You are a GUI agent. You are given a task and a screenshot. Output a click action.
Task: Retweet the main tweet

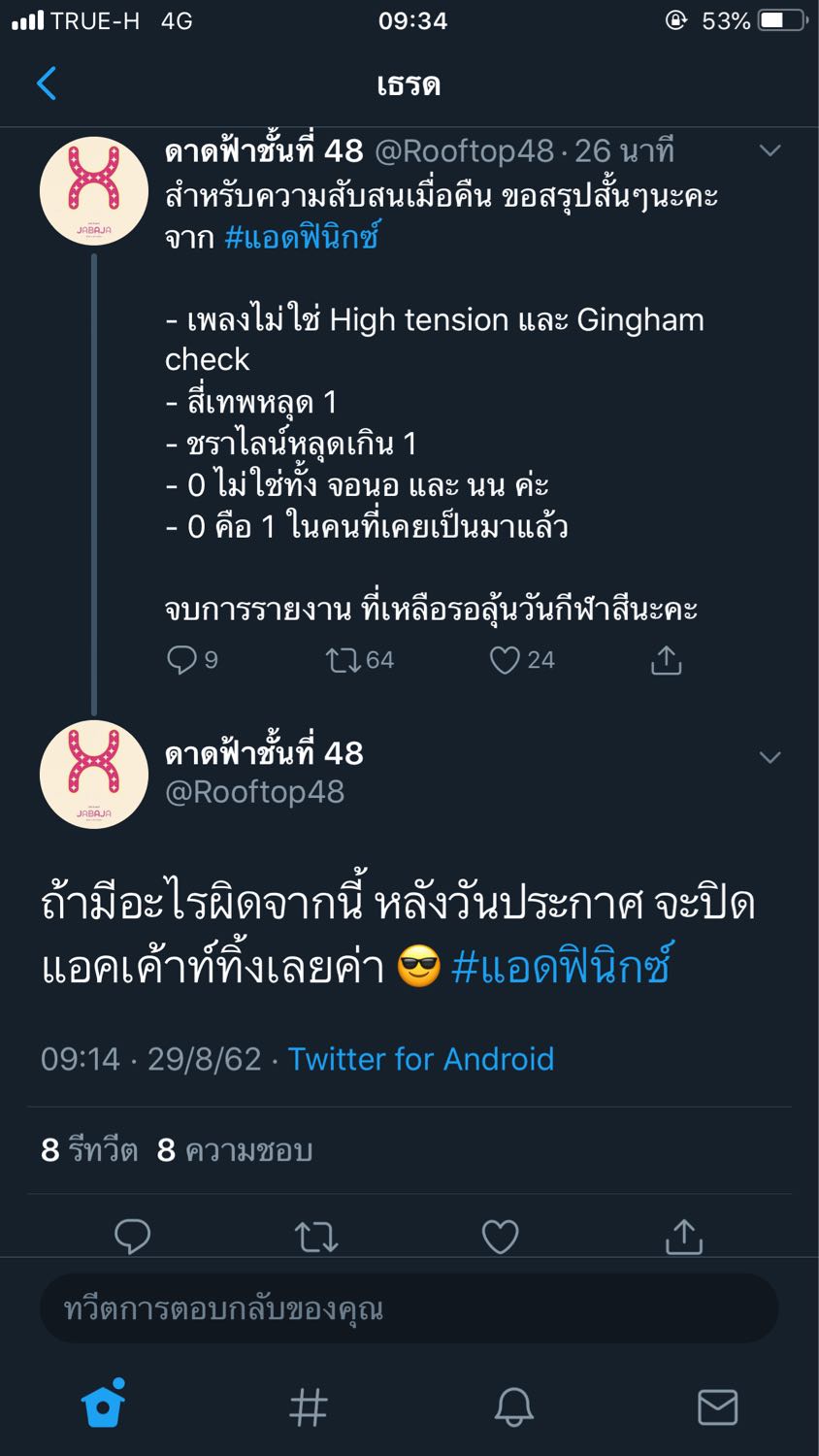pos(316,1236)
